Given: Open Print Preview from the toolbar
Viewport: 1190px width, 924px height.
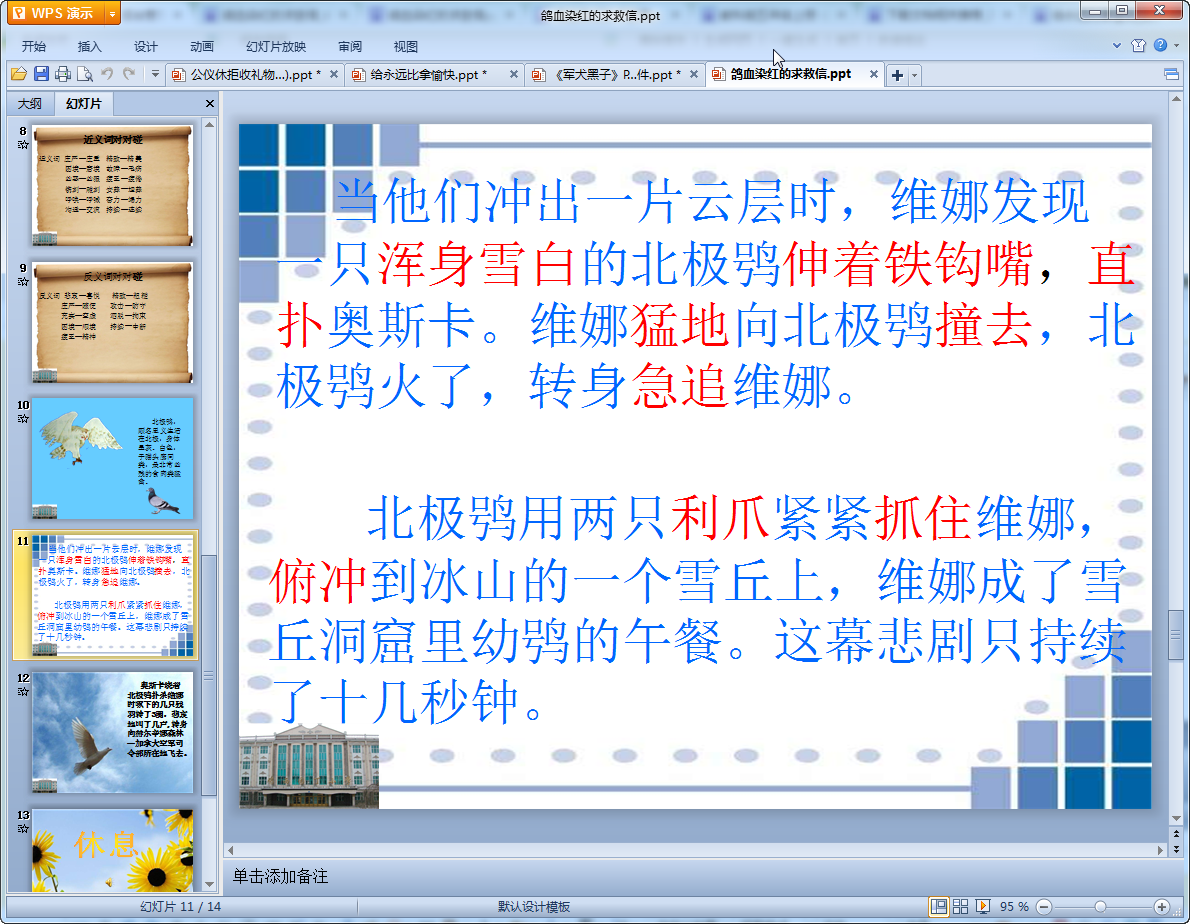Looking at the screenshot, I should (85, 74).
